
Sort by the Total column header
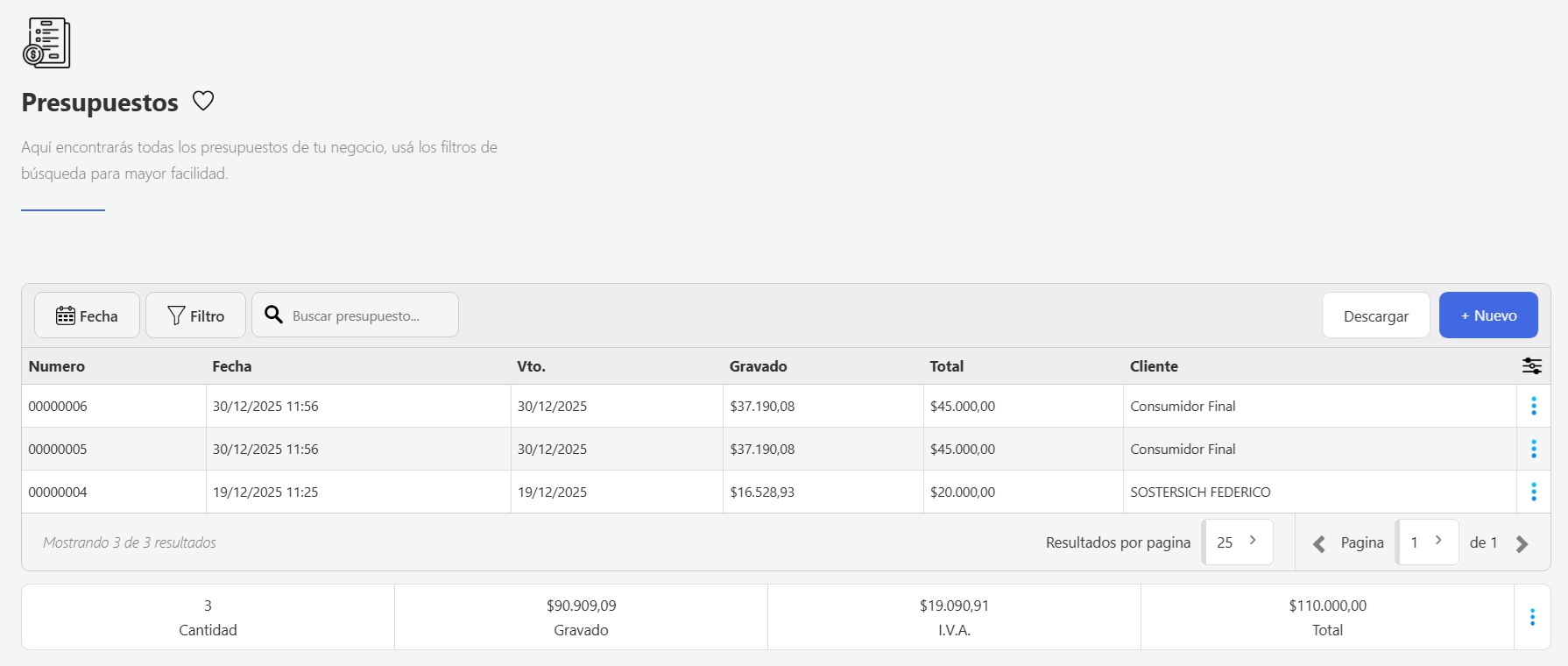(x=946, y=366)
